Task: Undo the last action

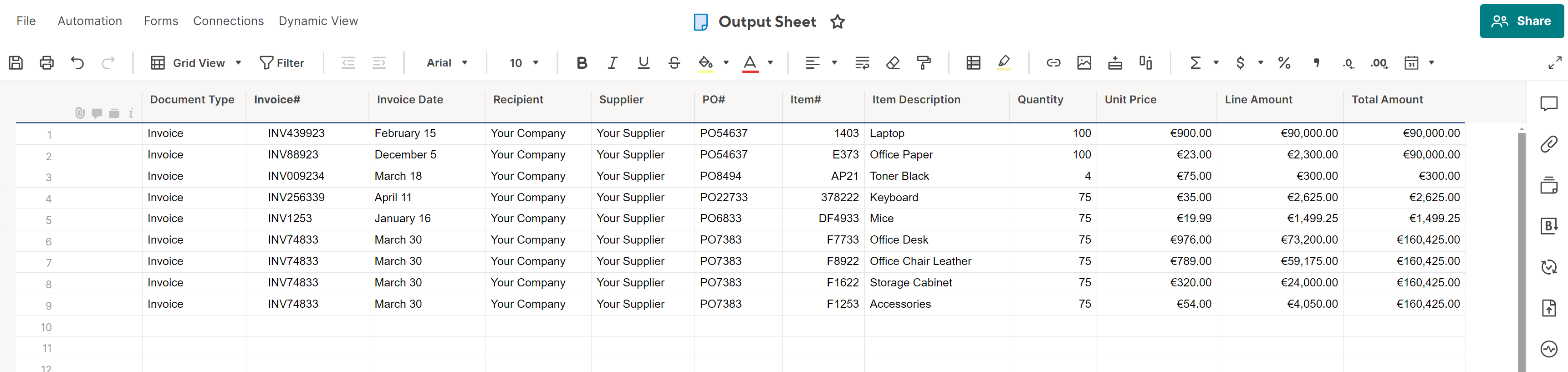Action: tap(77, 63)
